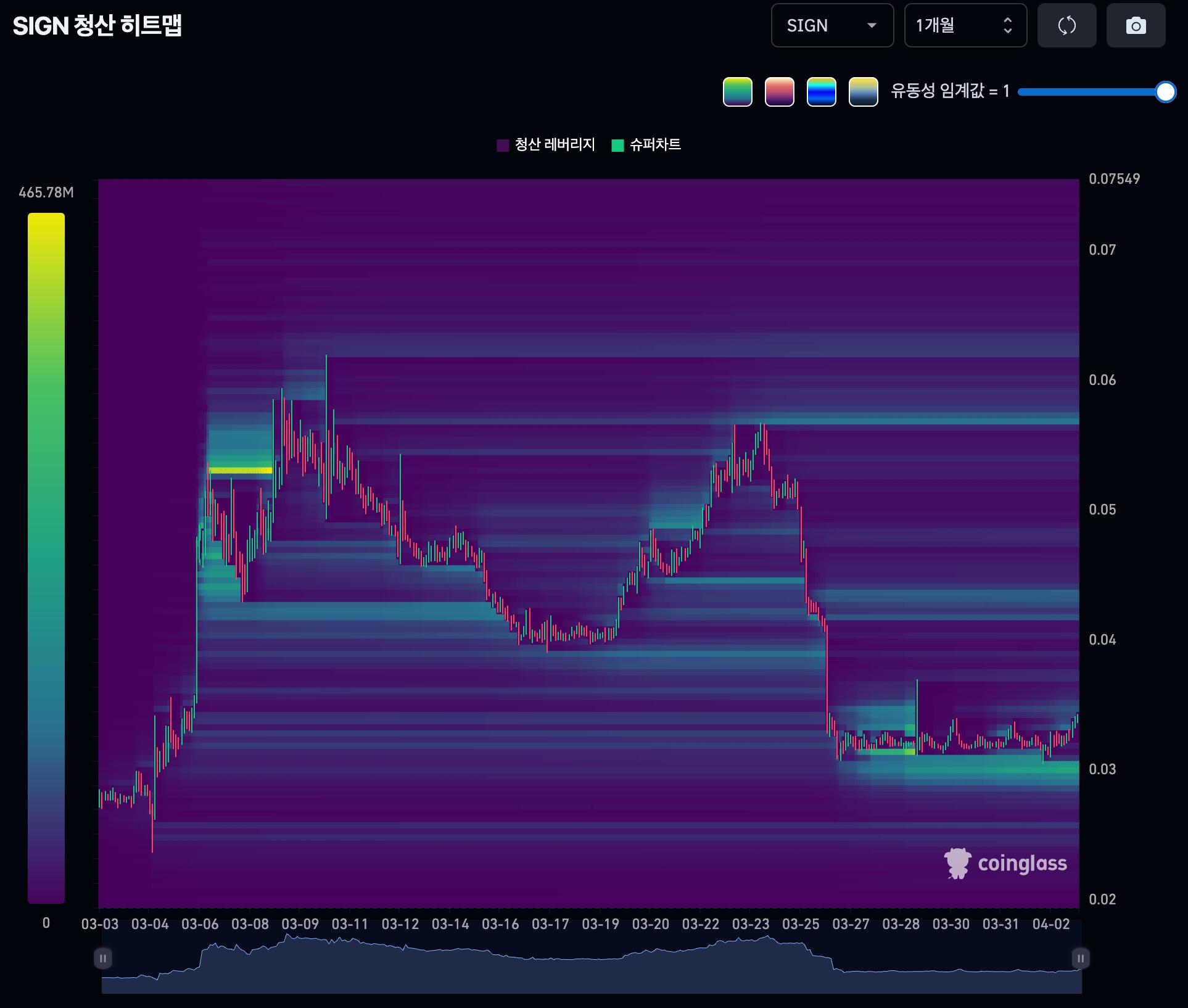Screen dimensions: 1188x1008
Task: Select the blue rainbow color scheme swatch
Action: click(x=821, y=92)
